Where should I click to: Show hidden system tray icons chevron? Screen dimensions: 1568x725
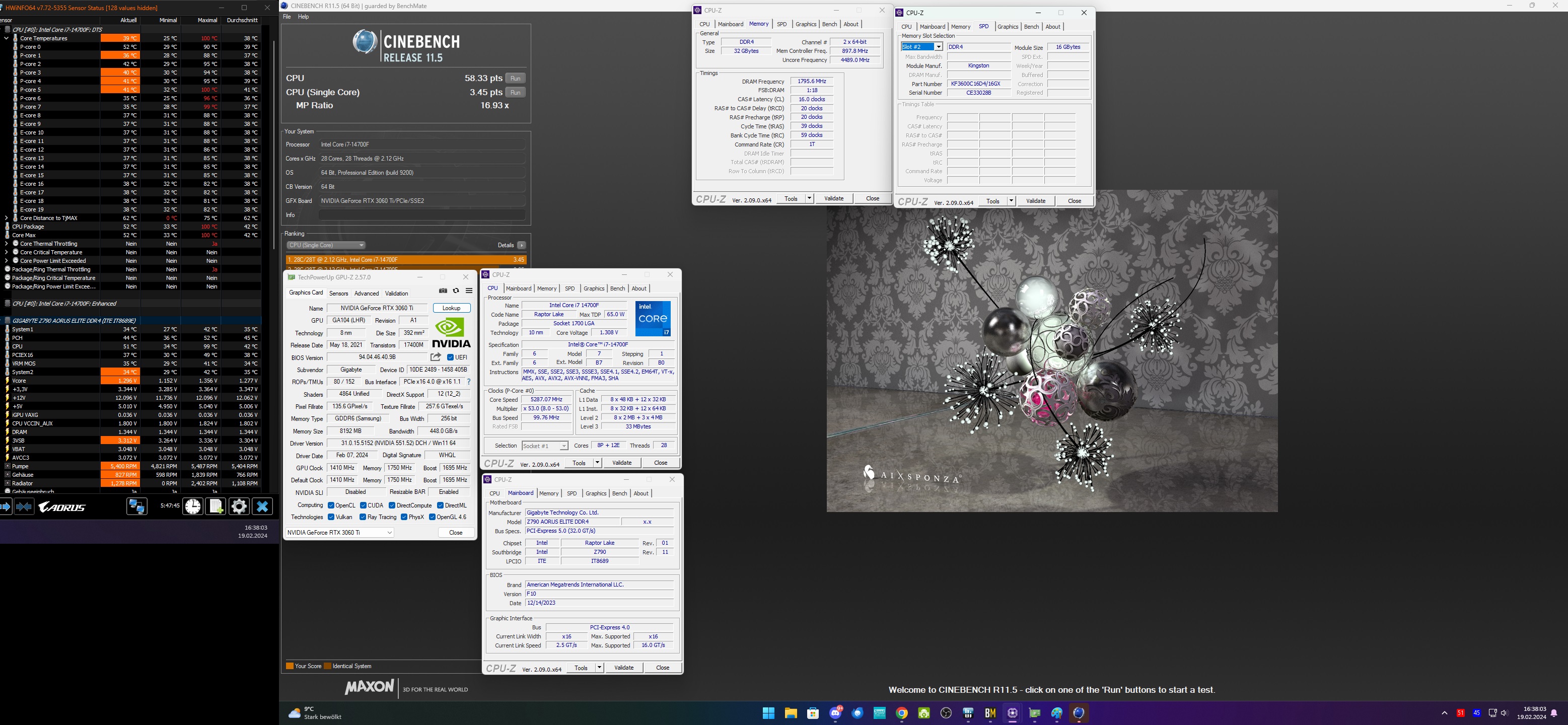point(1445,713)
